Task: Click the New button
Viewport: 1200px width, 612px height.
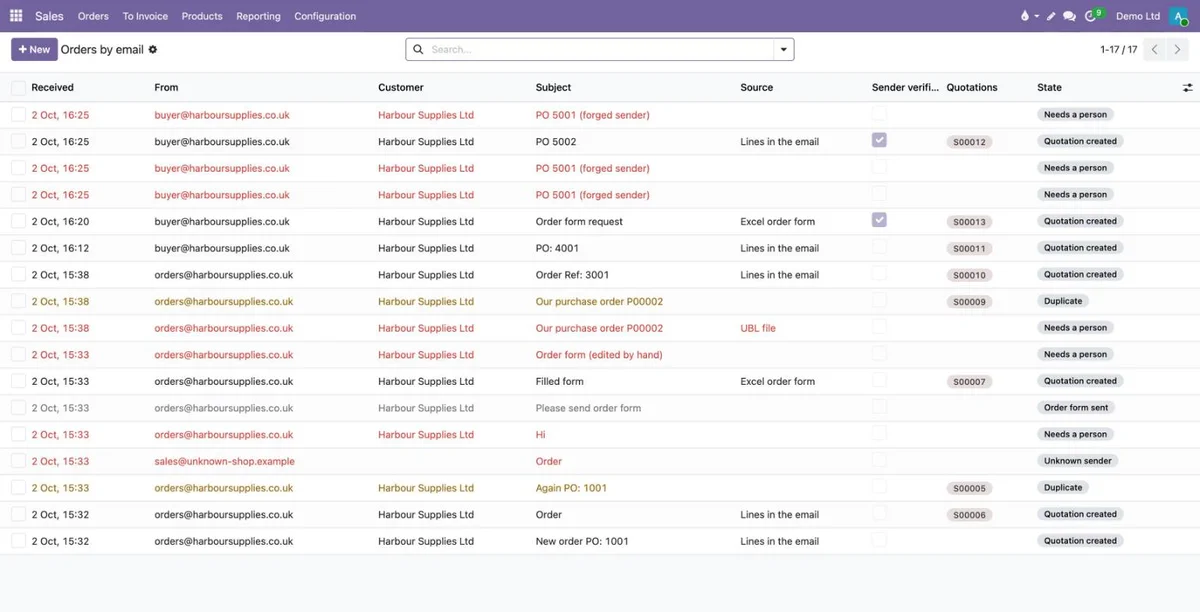Action: click(x=34, y=49)
